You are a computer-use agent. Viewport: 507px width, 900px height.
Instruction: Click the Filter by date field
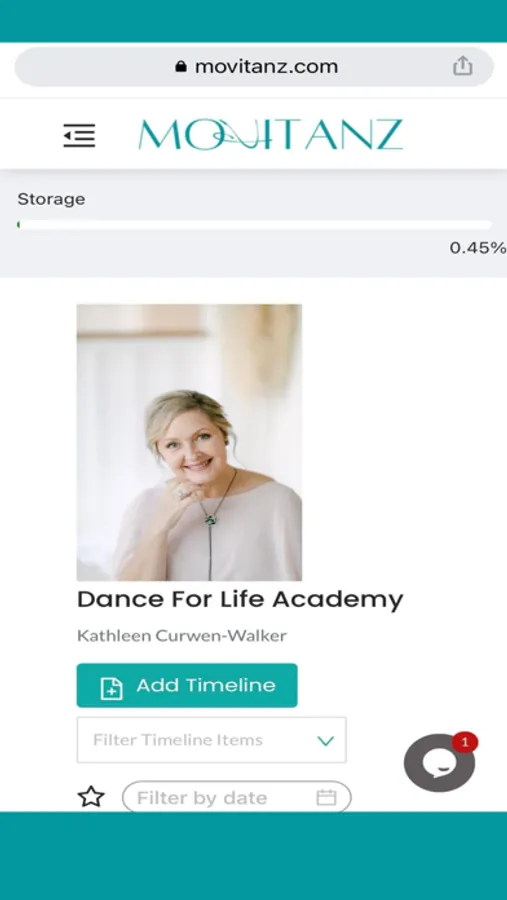(237, 797)
